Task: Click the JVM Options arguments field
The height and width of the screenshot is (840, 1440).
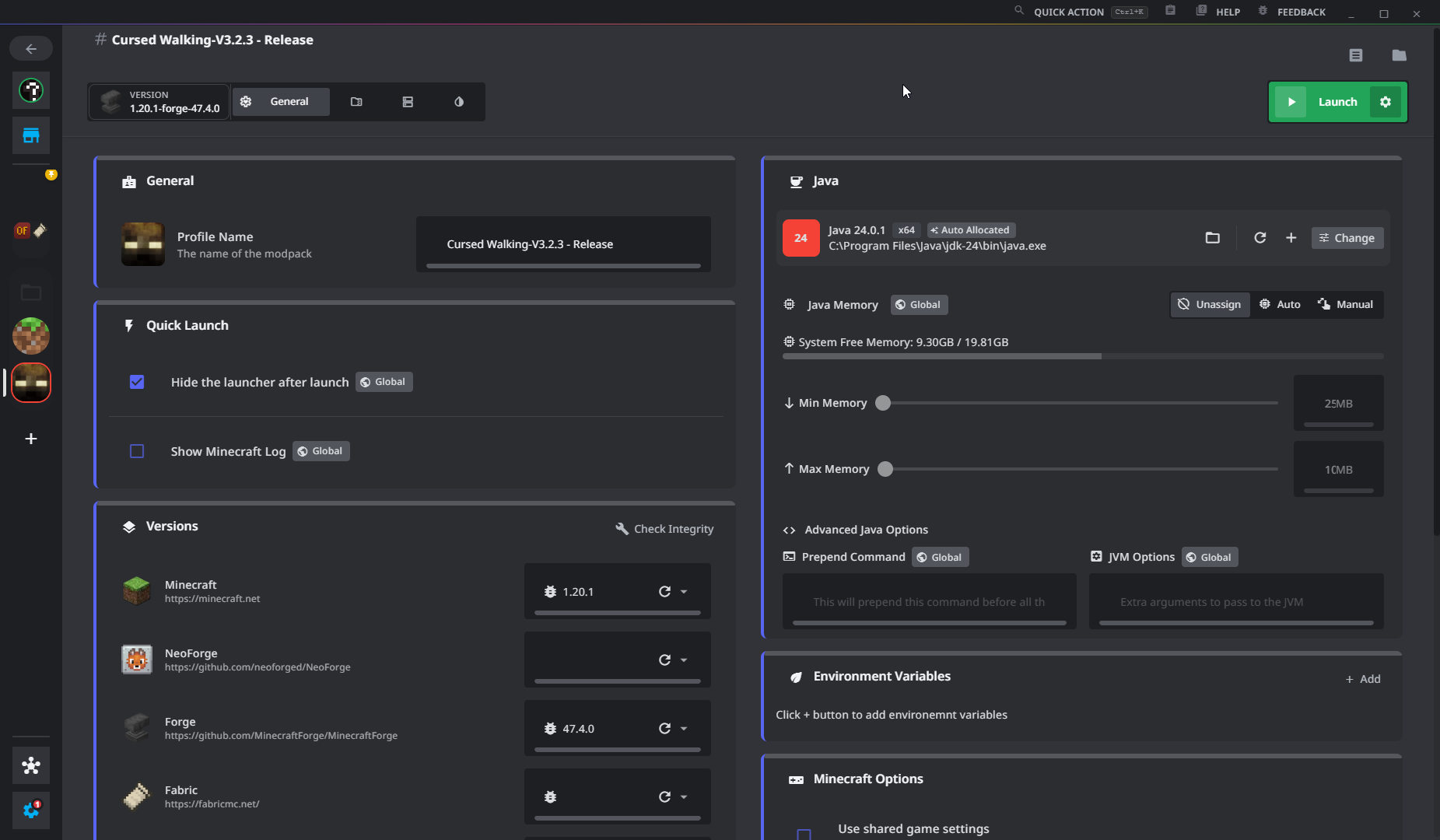Action: pyautogui.click(x=1236, y=601)
